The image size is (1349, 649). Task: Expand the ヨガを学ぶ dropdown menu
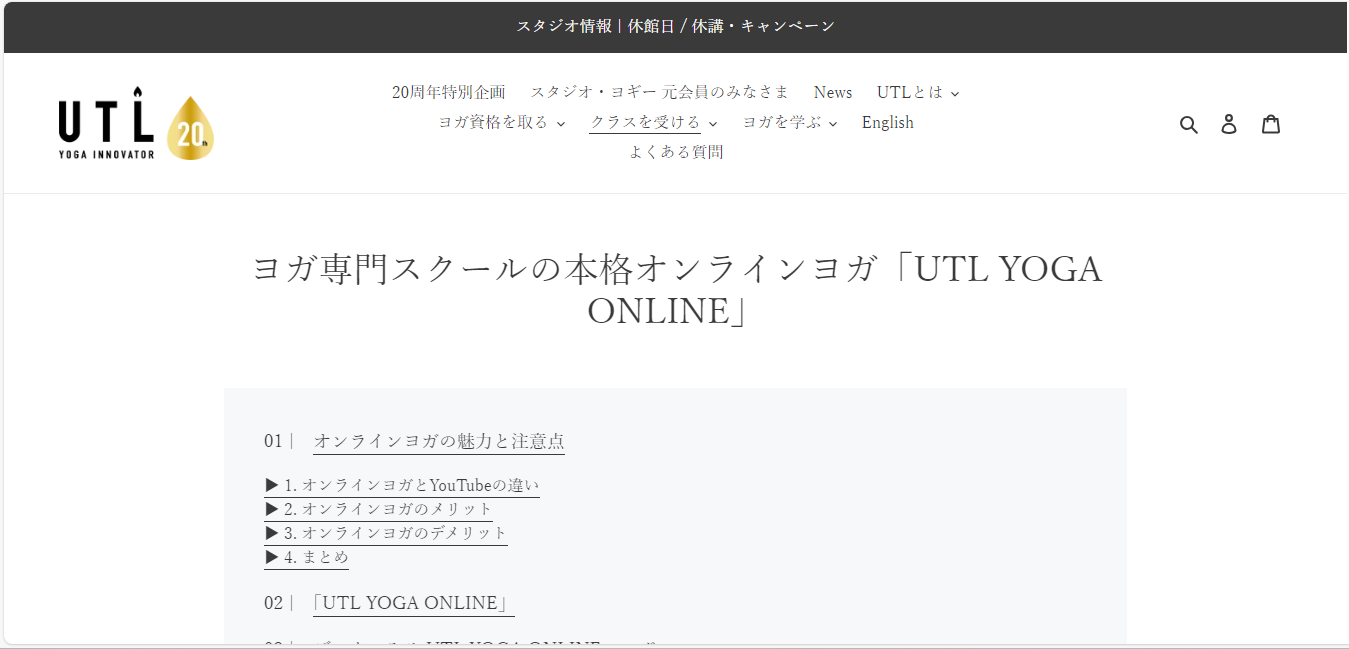[x=789, y=122]
